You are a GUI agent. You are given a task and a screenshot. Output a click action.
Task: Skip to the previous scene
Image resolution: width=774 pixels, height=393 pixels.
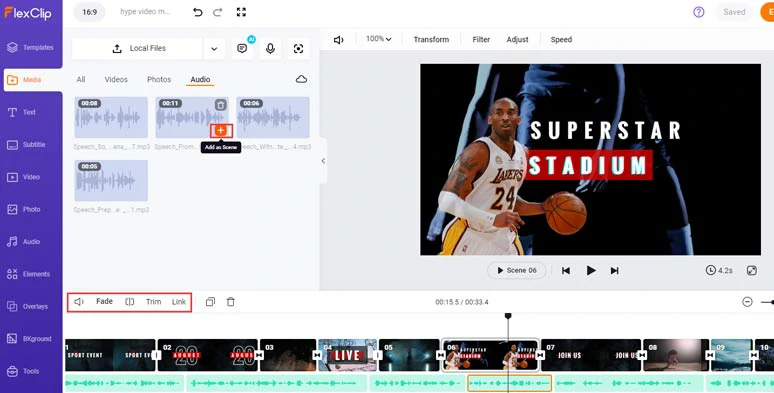(x=566, y=270)
